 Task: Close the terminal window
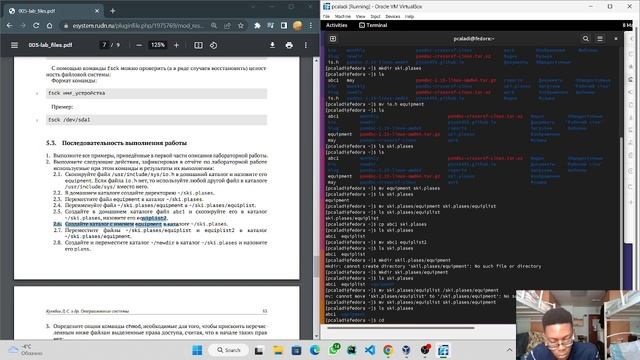[616, 38]
